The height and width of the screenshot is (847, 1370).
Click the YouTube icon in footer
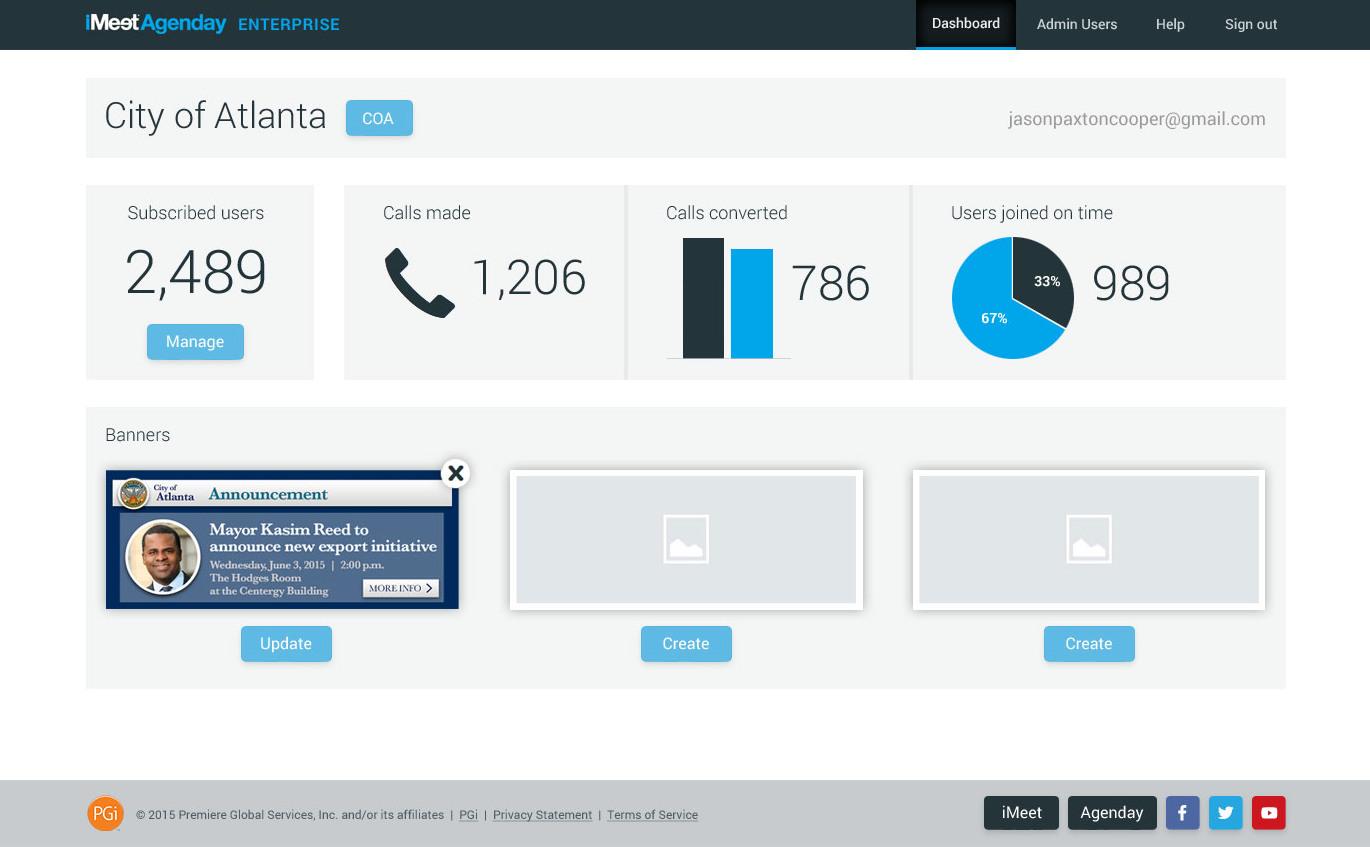pyautogui.click(x=1269, y=813)
